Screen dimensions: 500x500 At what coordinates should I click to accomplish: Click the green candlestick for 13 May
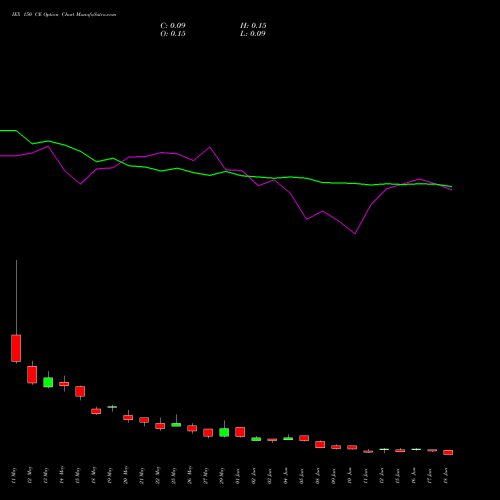[48, 382]
